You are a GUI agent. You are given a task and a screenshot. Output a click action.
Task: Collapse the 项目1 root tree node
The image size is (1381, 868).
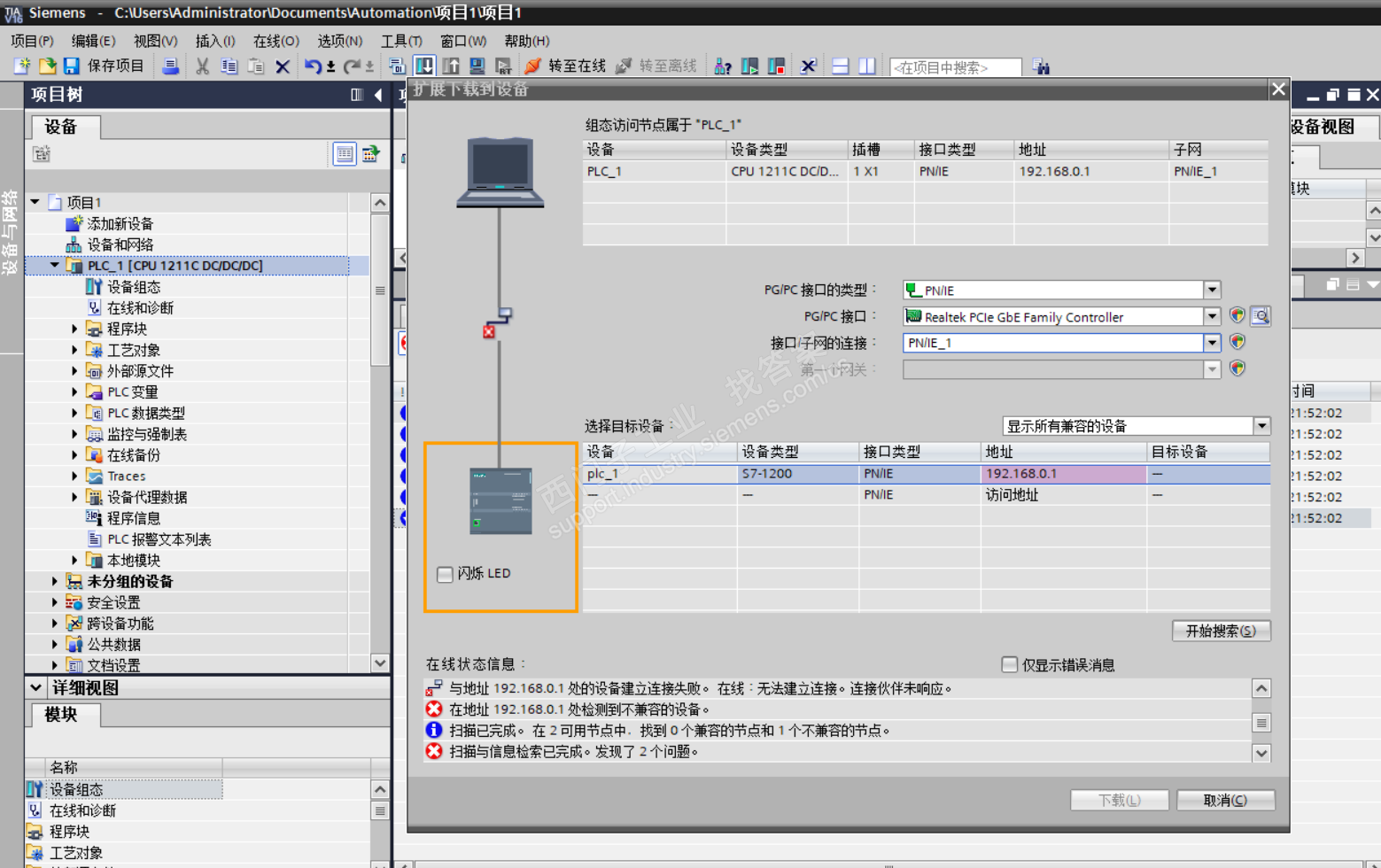pyautogui.click(x=35, y=202)
